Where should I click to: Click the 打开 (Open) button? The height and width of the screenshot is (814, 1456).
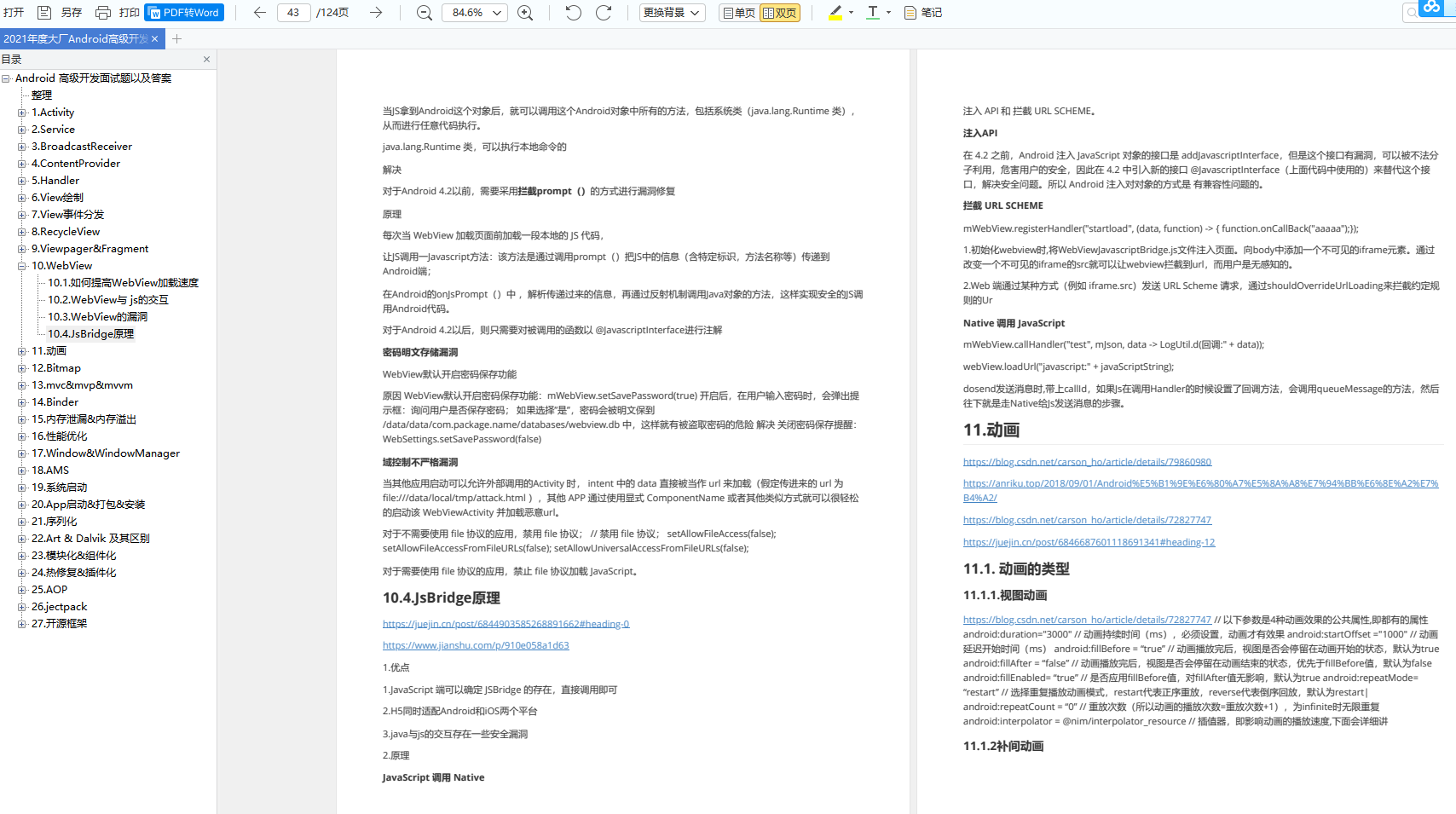[x=14, y=13]
